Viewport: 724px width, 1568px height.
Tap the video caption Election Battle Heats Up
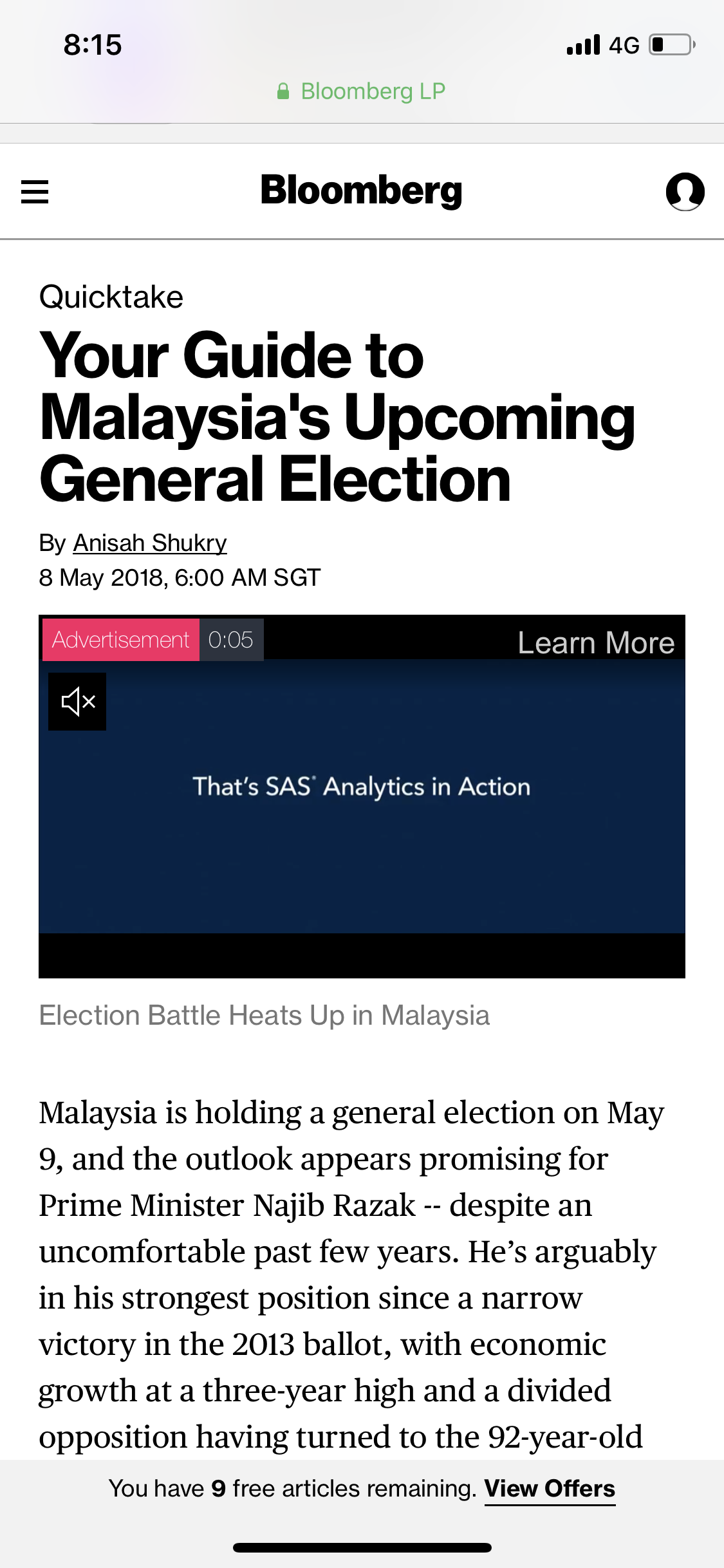pos(265,1015)
